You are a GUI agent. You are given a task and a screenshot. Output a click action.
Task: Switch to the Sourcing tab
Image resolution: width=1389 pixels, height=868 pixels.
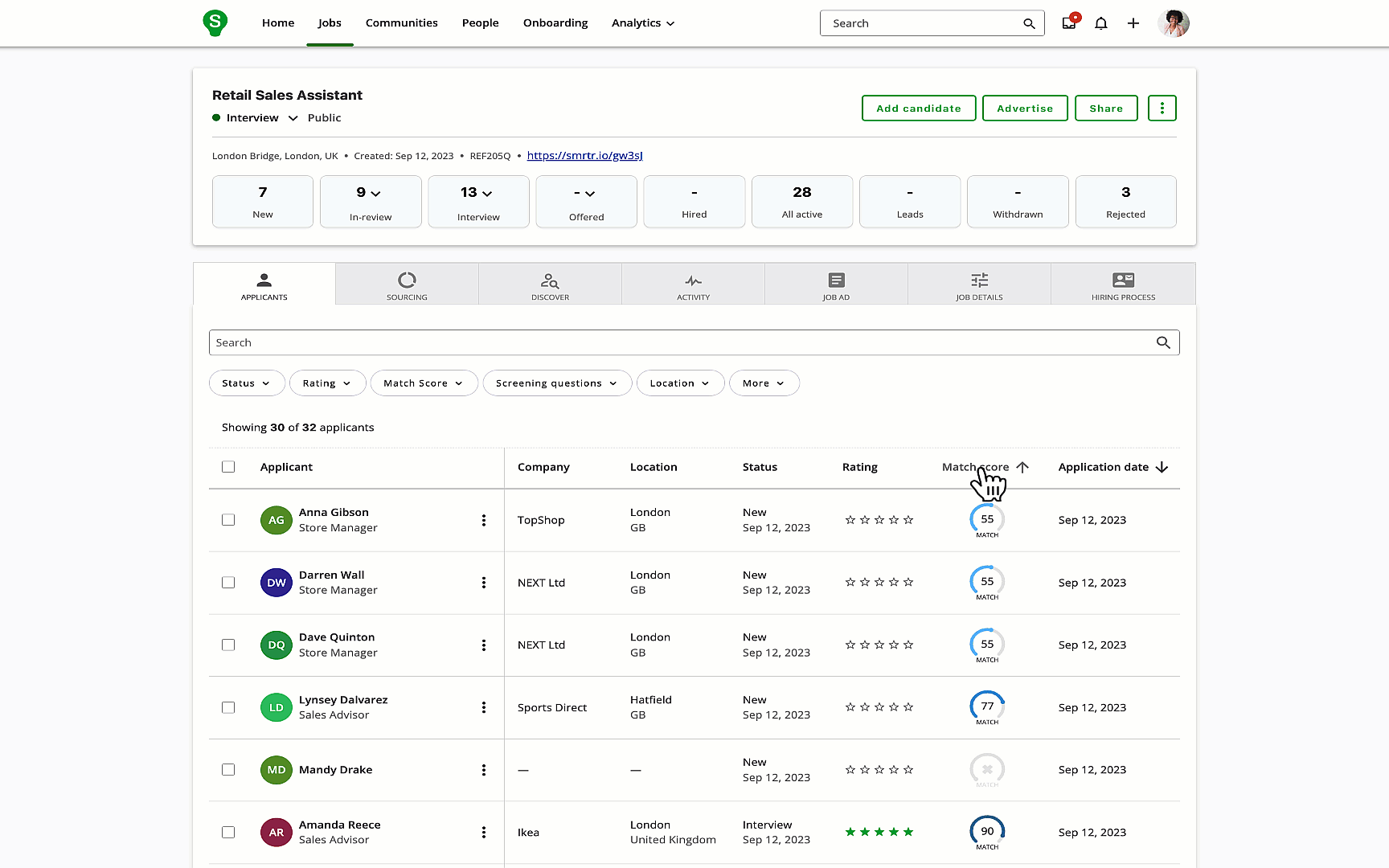click(407, 285)
